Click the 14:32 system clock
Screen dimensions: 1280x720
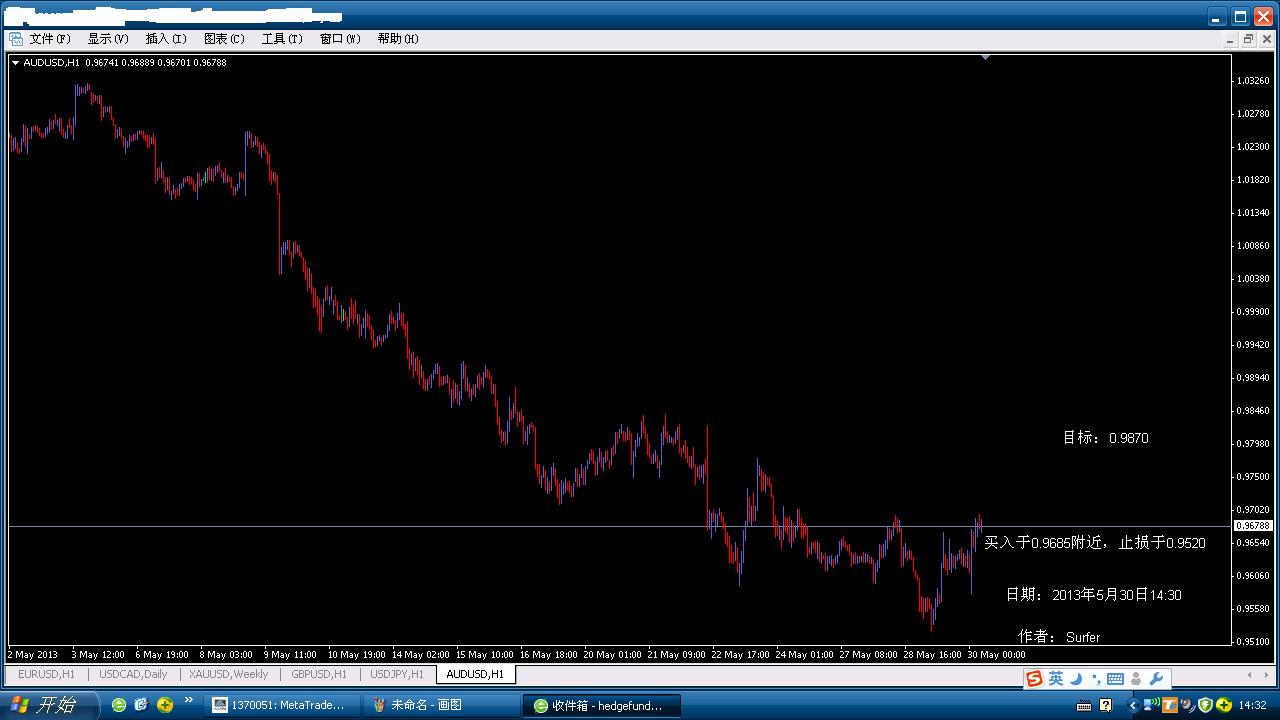pos(1253,705)
